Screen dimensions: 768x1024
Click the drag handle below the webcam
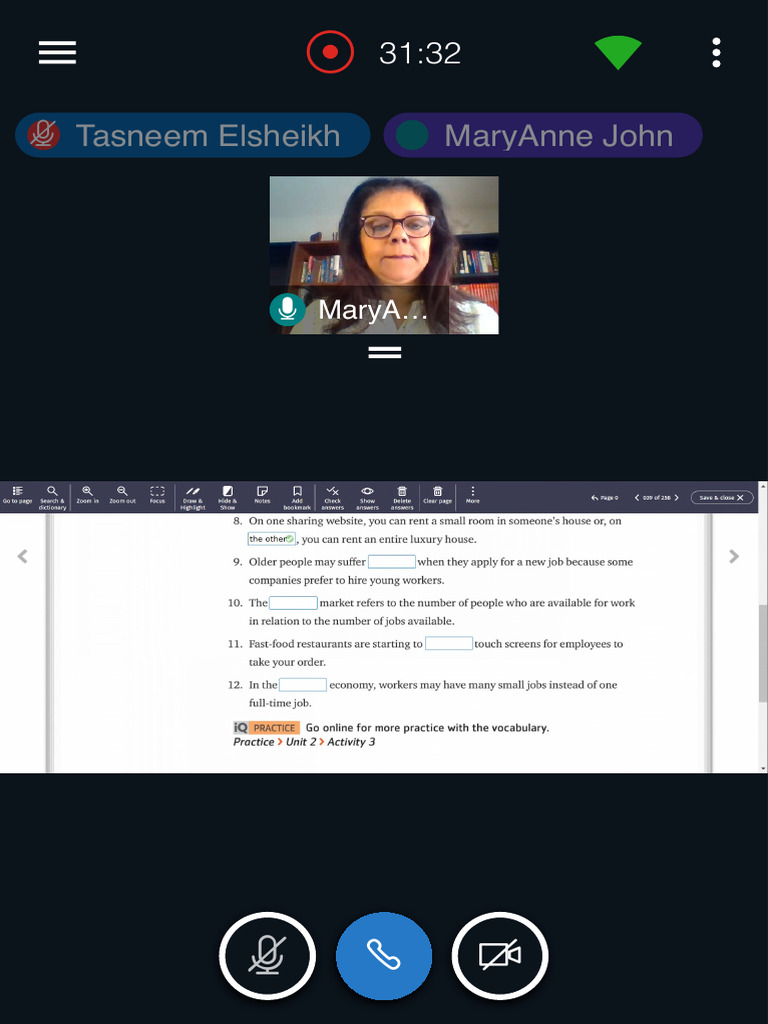(385, 353)
